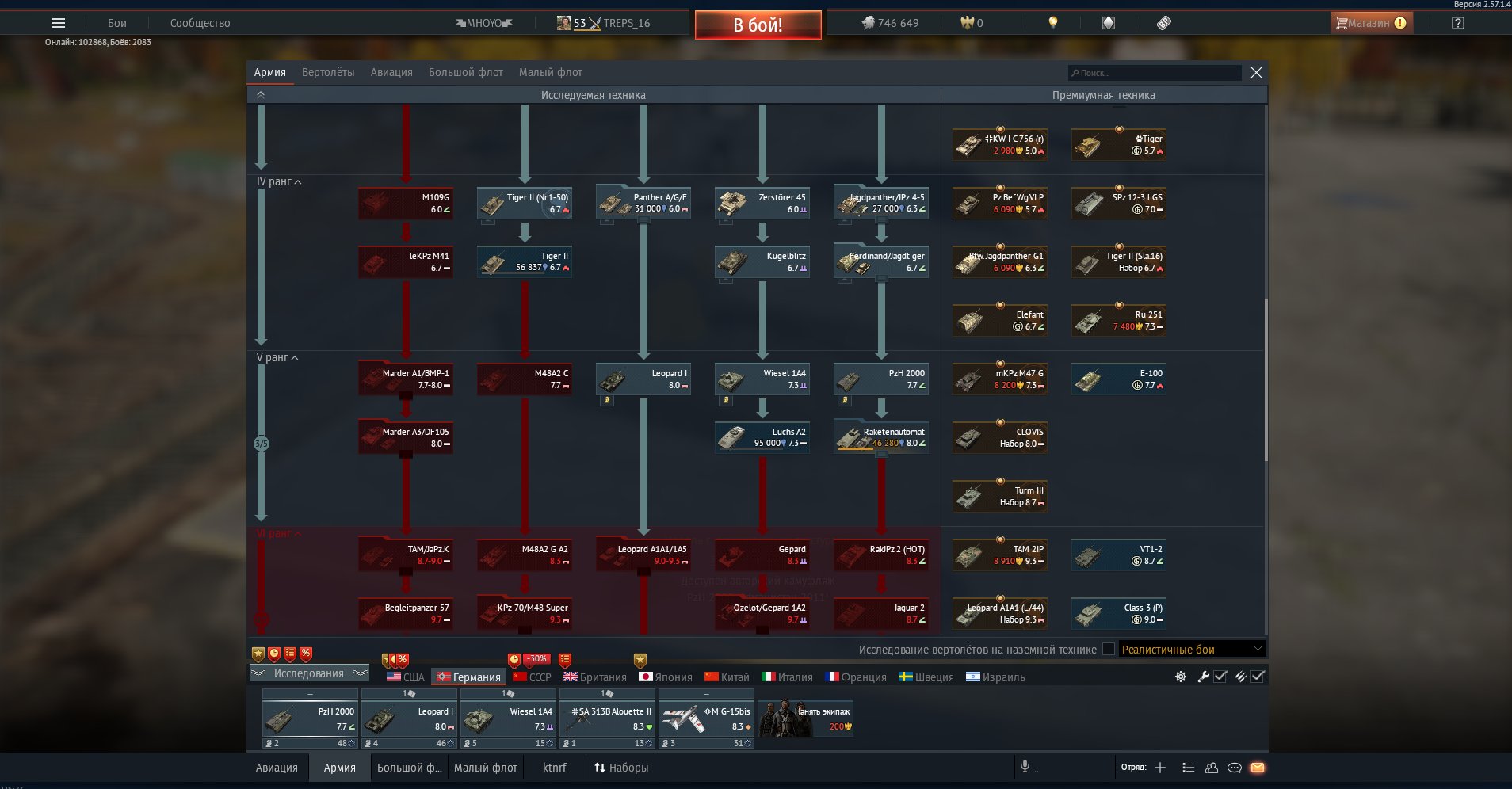This screenshot has height=789, width=1512.
Task: Click the tech tree vertical scrollbar
Action: (x=1266, y=380)
